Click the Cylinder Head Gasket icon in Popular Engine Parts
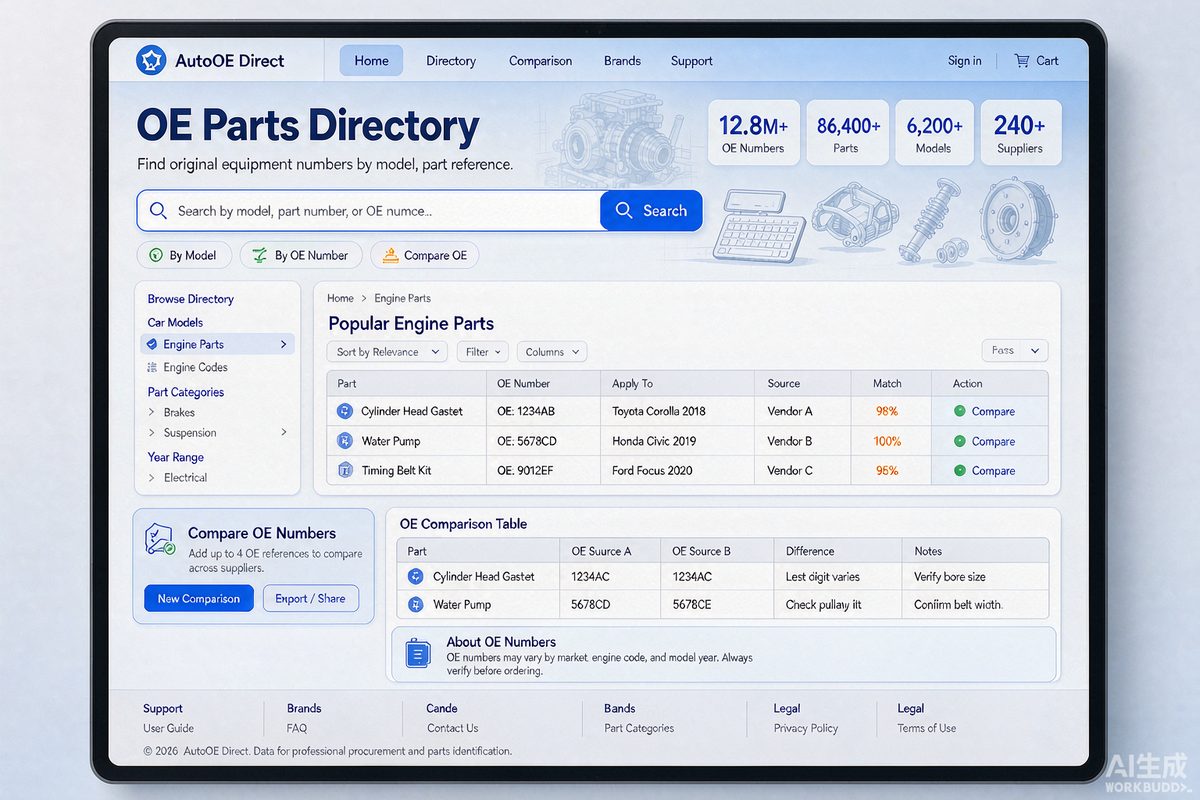Screen dimensions: 1200x800 point(345,411)
